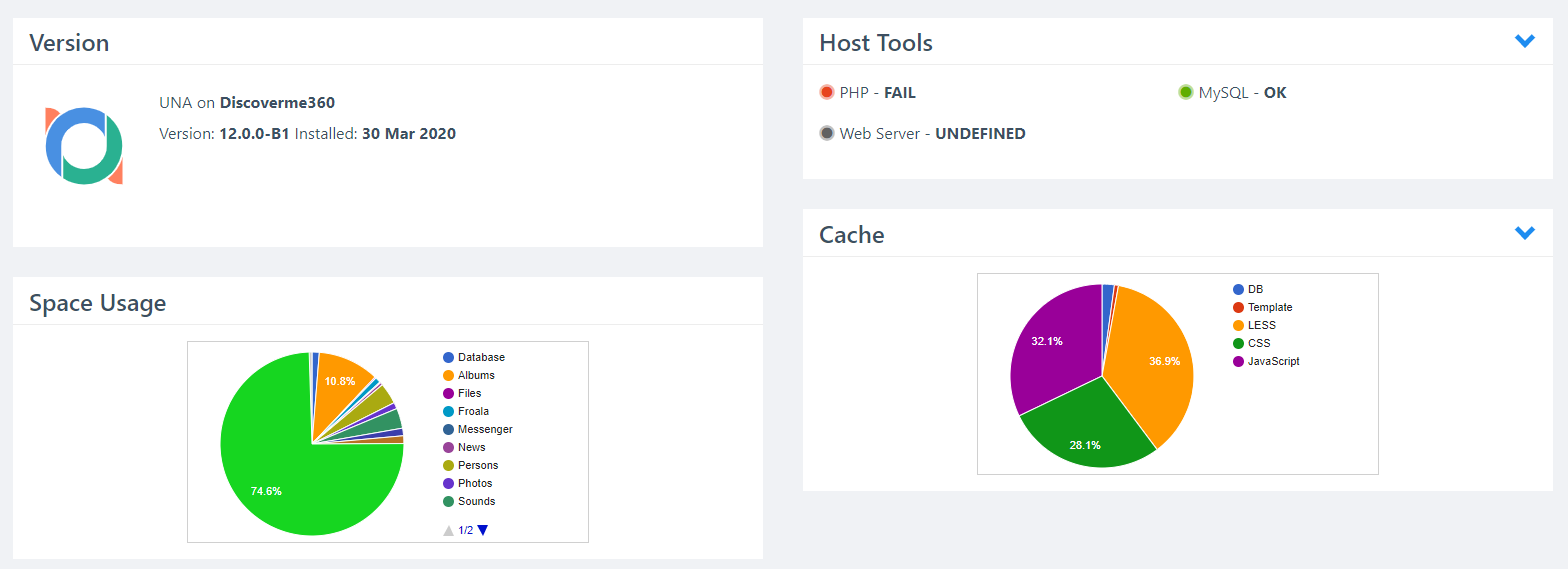Screen dimensions: 1568x569
Task: Click the JavaScript legend entry
Action: [1267, 361]
